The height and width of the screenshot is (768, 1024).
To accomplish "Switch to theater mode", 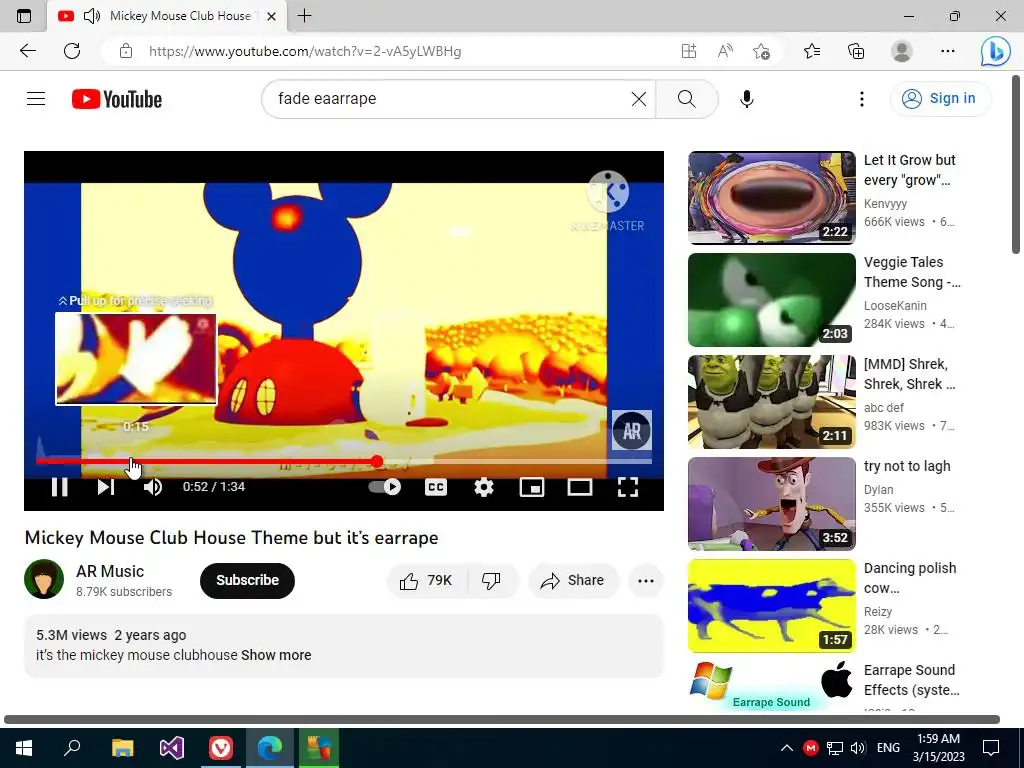I will (x=580, y=487).
